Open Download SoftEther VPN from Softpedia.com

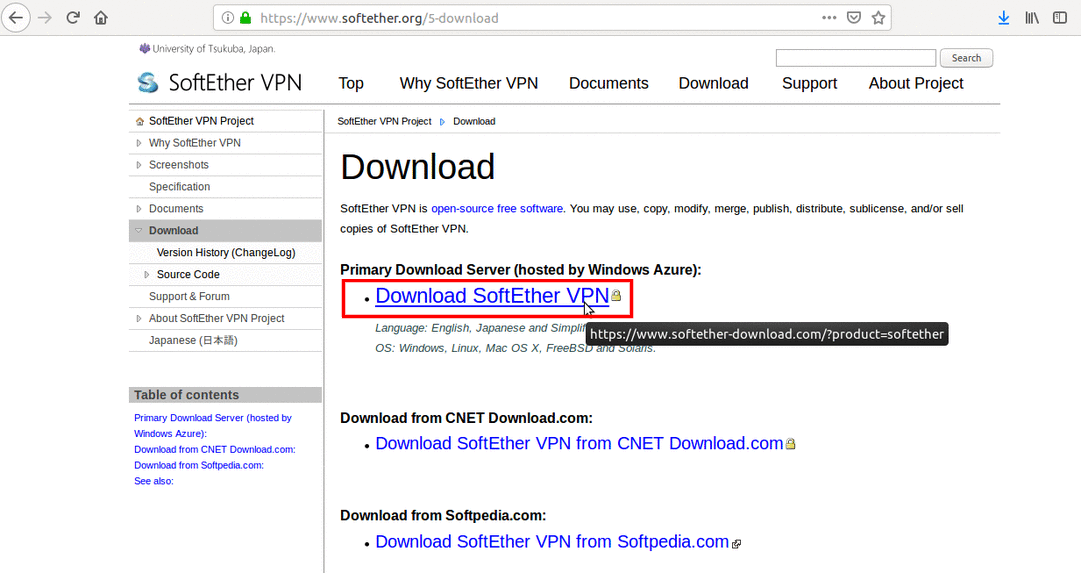click(x=552, y=542)
